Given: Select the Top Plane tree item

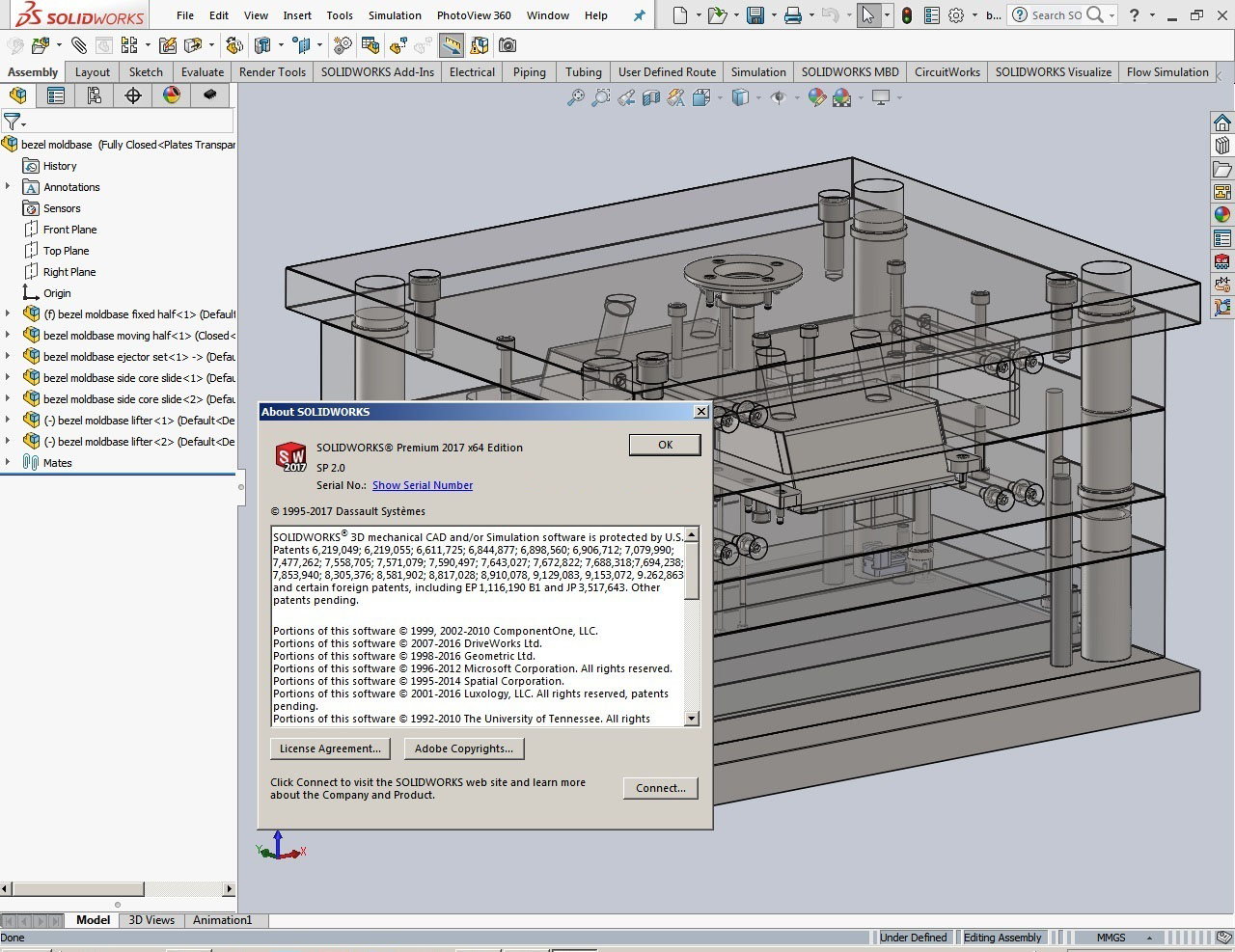Looking at the screenshot, I should [66, 251].
